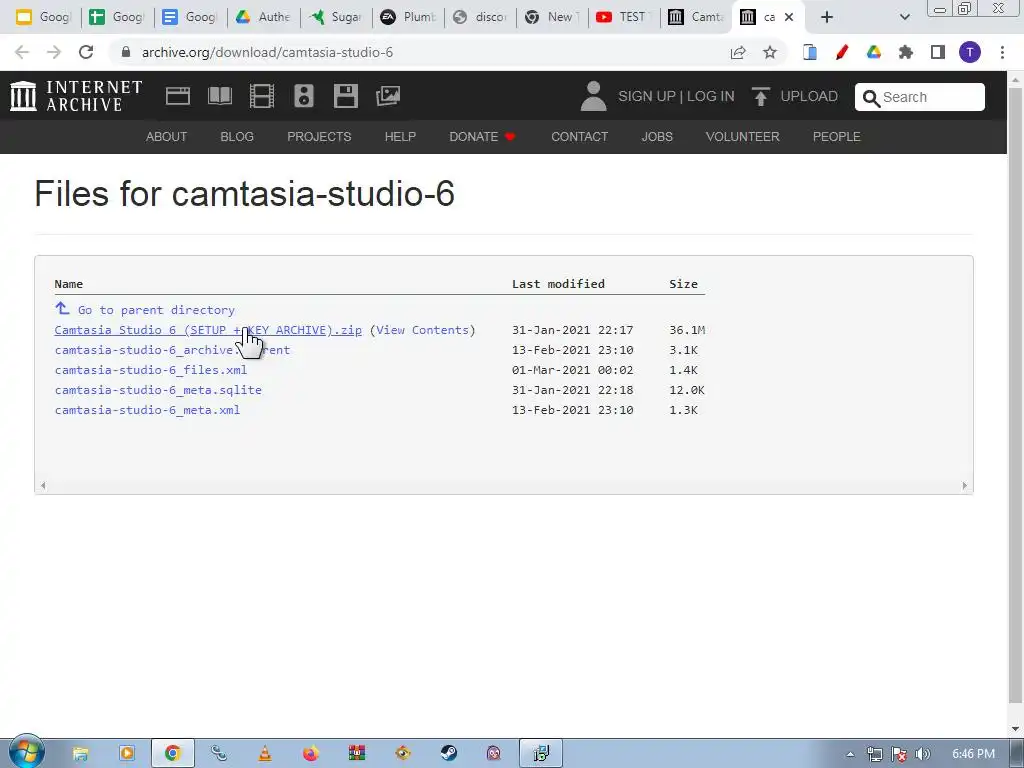Open the Google Drive extension icon
Screen dimensions: 1024x768
coord(874,52)
